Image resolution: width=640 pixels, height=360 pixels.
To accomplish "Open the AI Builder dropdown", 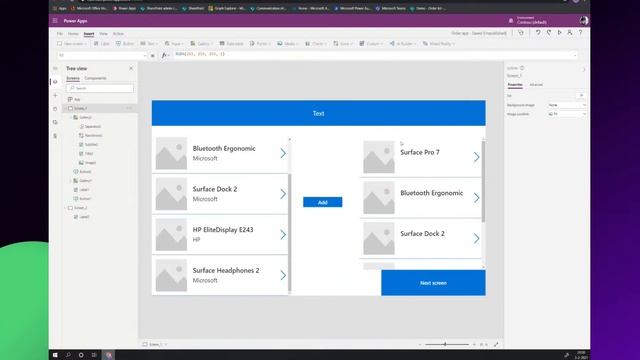I will (x=403, y=44).
